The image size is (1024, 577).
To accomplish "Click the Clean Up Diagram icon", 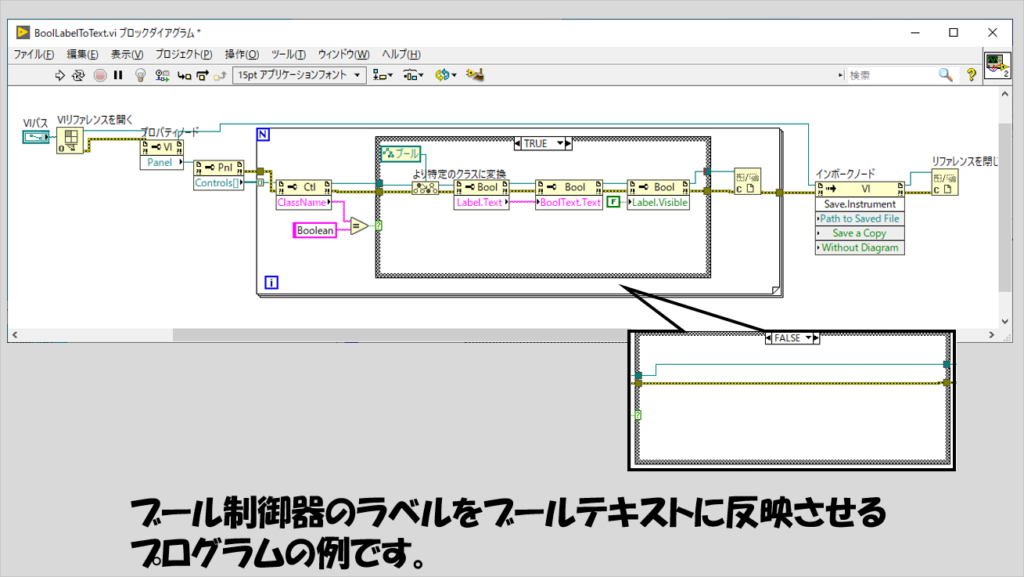I will (476, 75).
